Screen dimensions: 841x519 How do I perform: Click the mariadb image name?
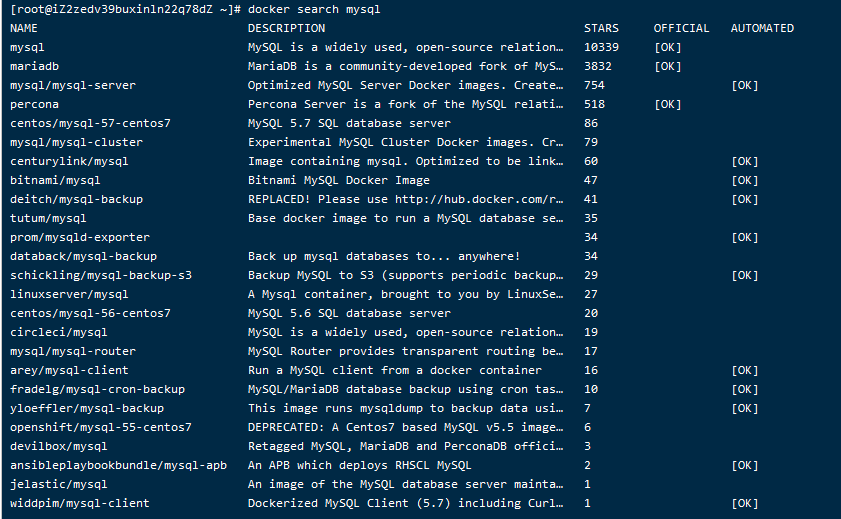tap(34, 66)
